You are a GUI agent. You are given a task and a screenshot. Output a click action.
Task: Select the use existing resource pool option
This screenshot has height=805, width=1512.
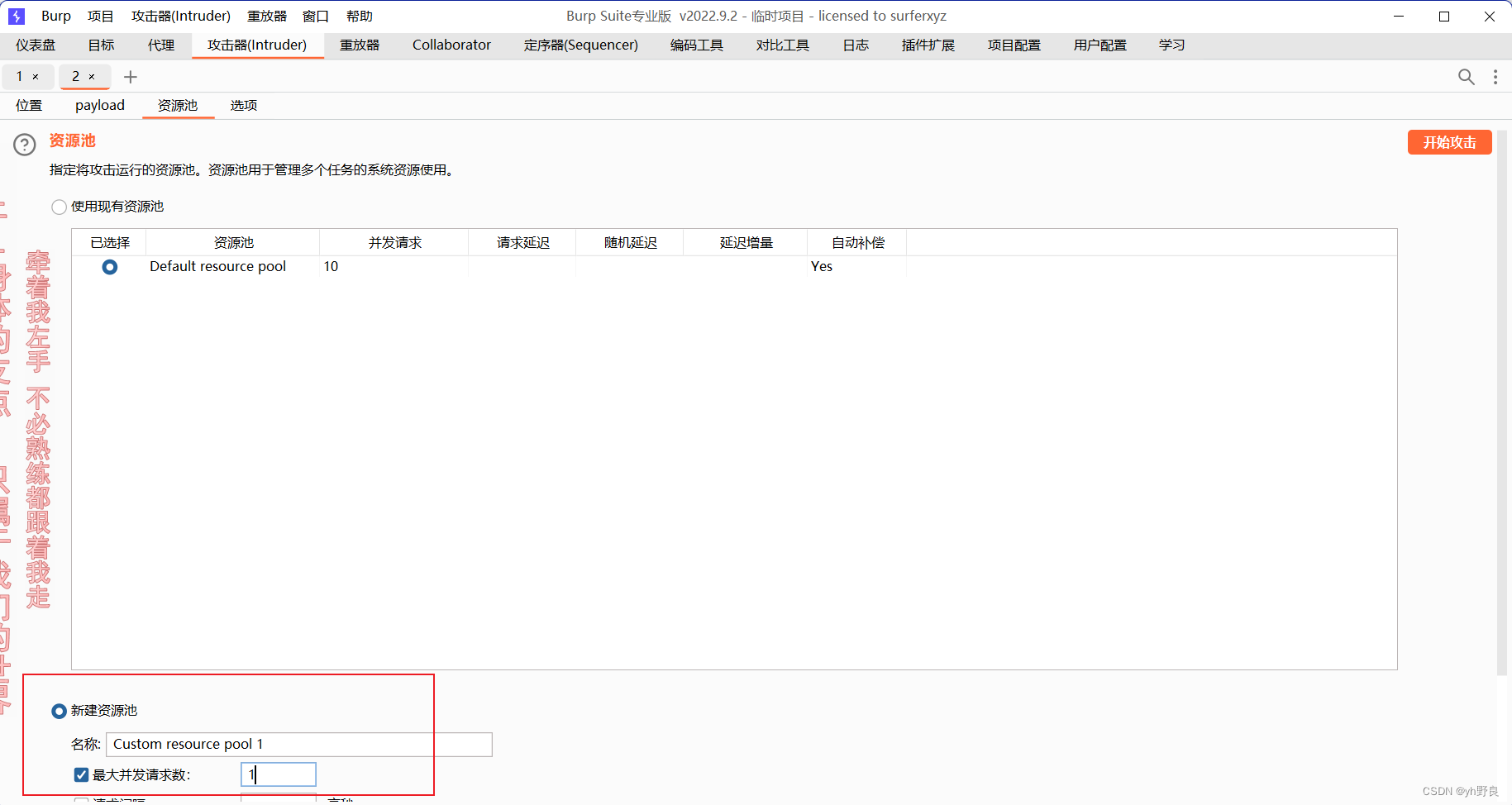point(59,207)
